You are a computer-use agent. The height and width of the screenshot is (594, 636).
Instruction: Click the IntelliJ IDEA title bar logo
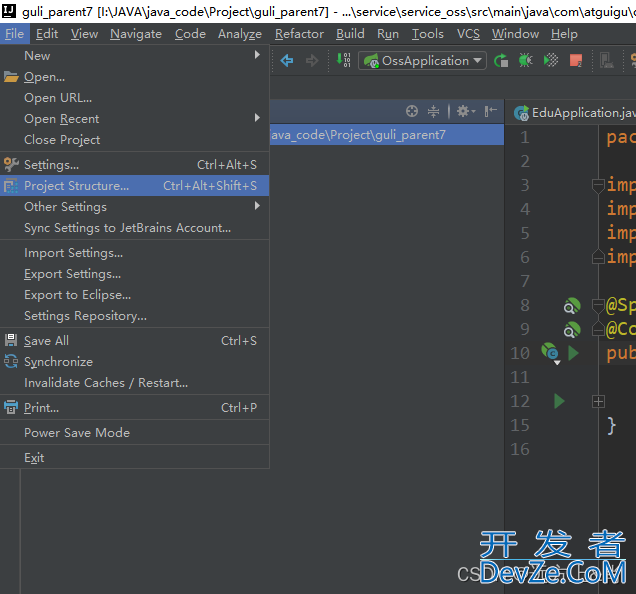coord(9,11)
